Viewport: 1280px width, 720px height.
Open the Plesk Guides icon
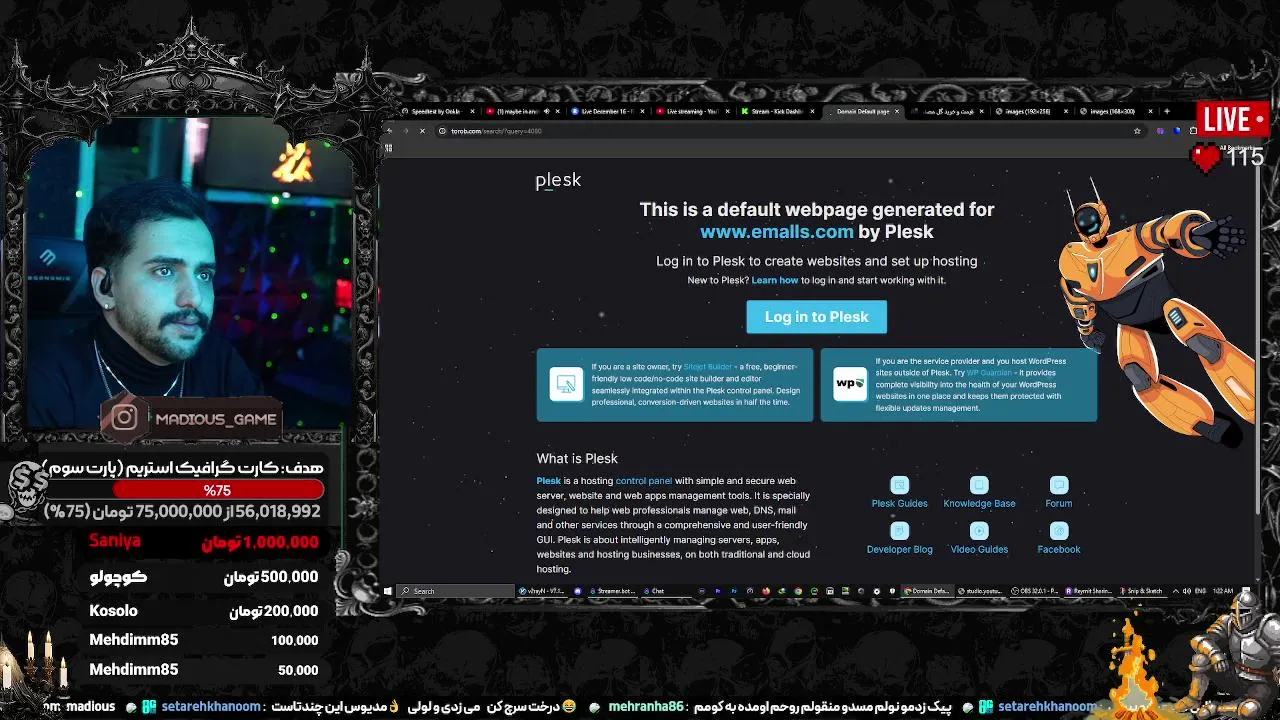pyautogui.click(x=899, y=485)
